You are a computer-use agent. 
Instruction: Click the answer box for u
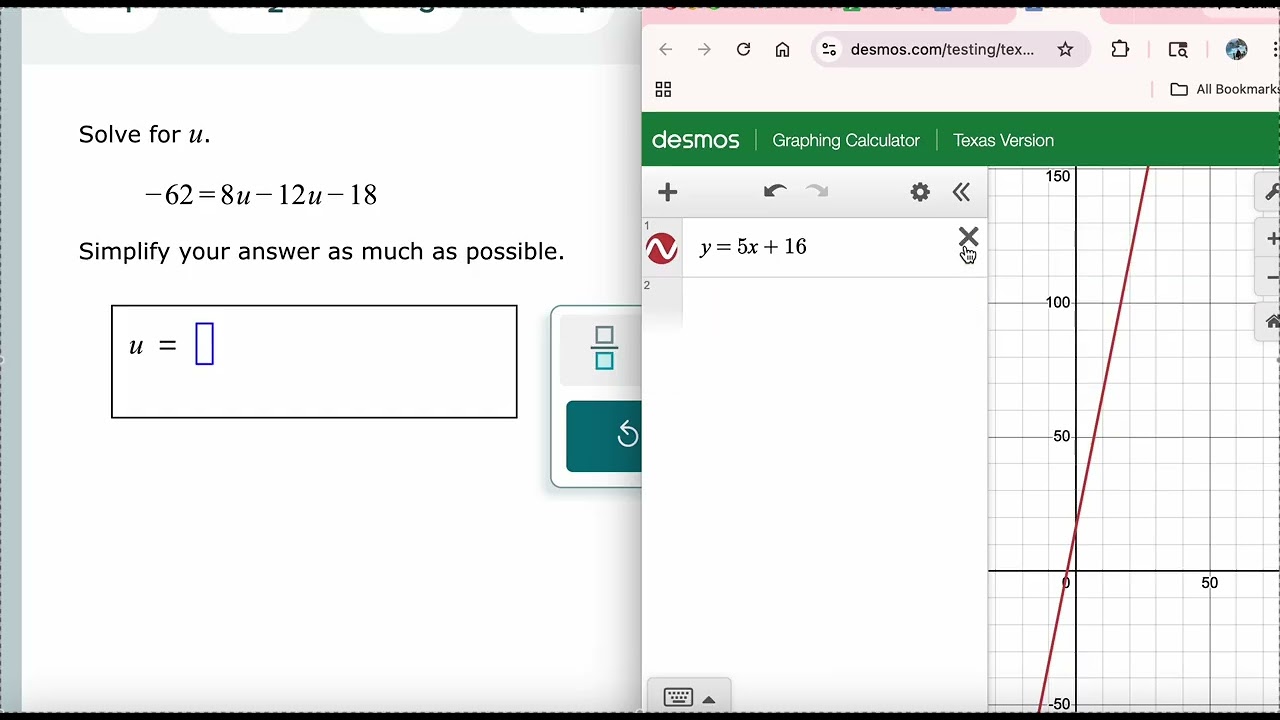(204, 344)
